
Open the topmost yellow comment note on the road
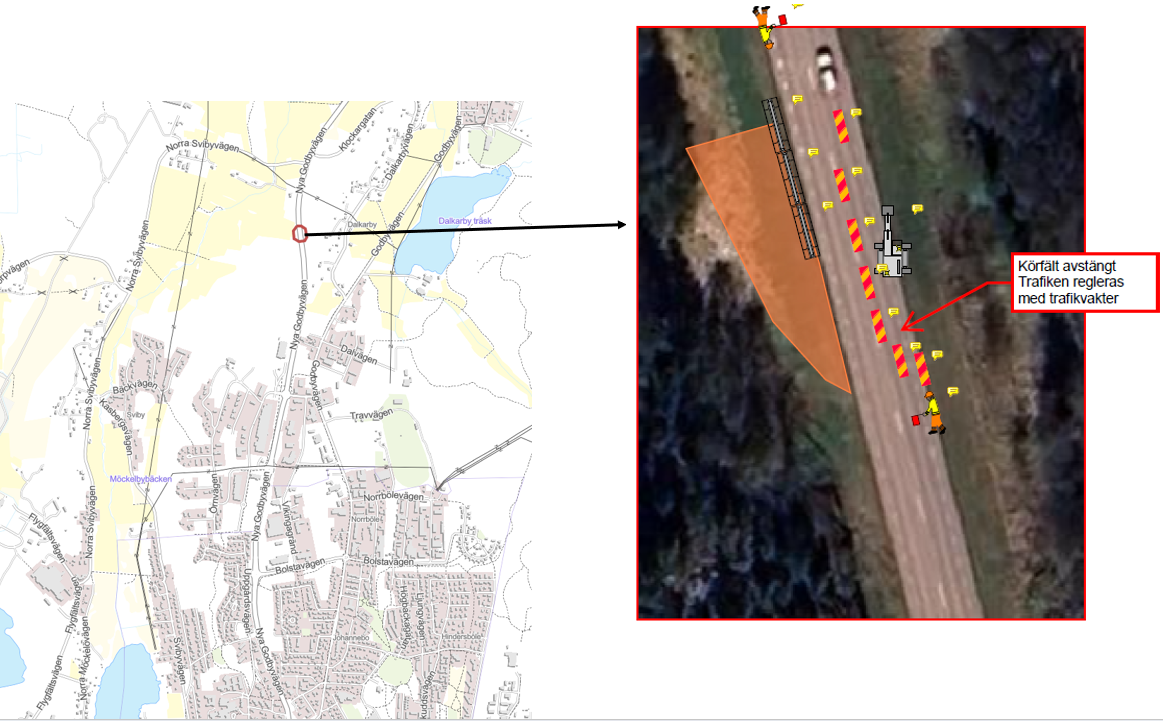pos(797,99)
